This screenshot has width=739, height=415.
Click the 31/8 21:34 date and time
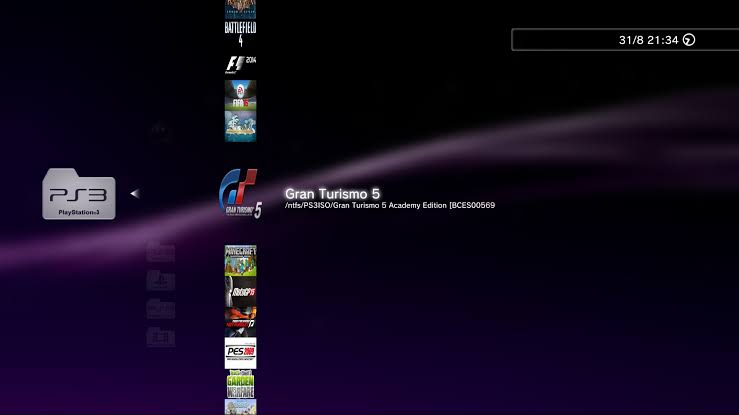tap(649, 40)
